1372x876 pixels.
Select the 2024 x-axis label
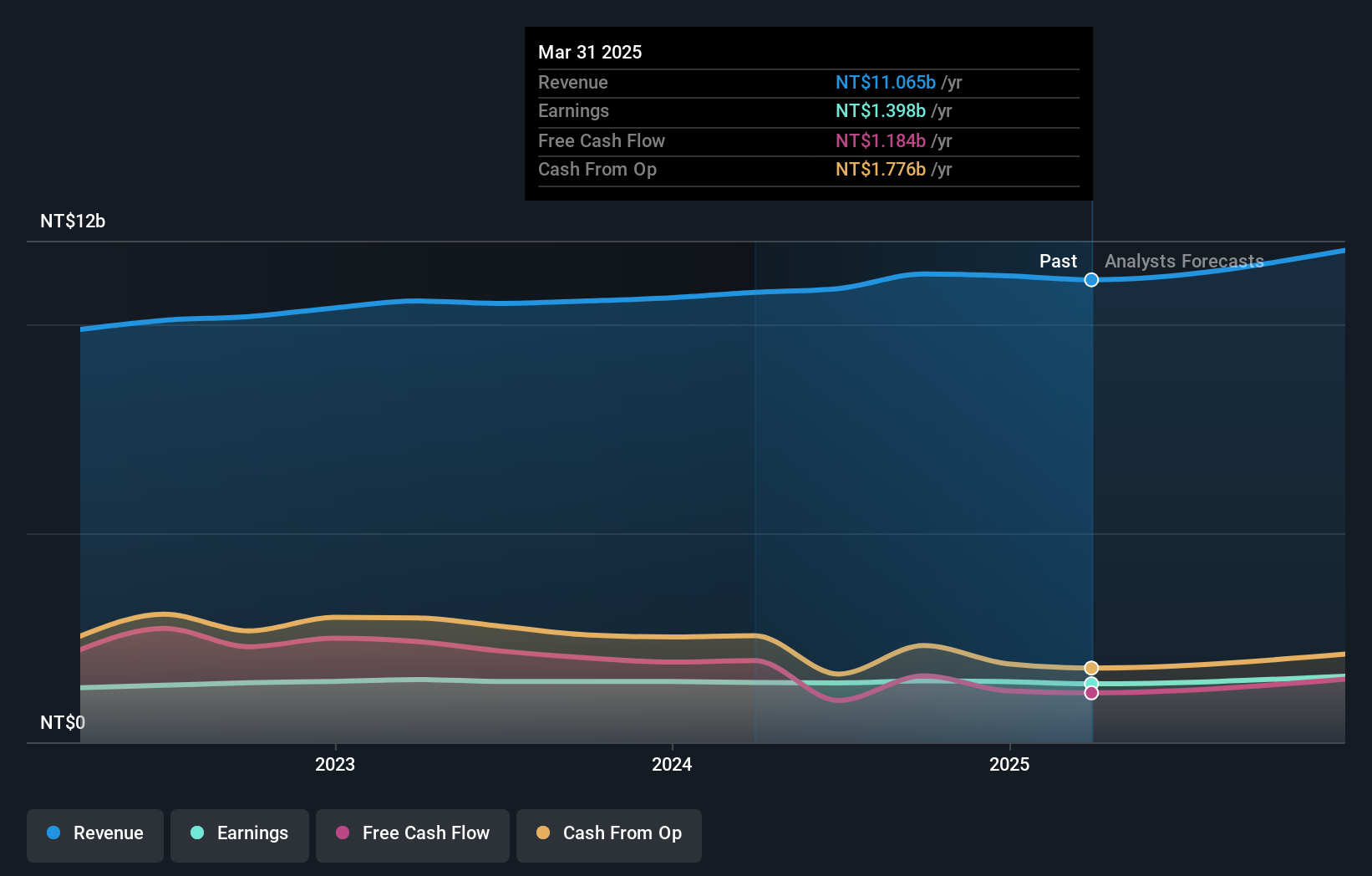pos(672,764)
